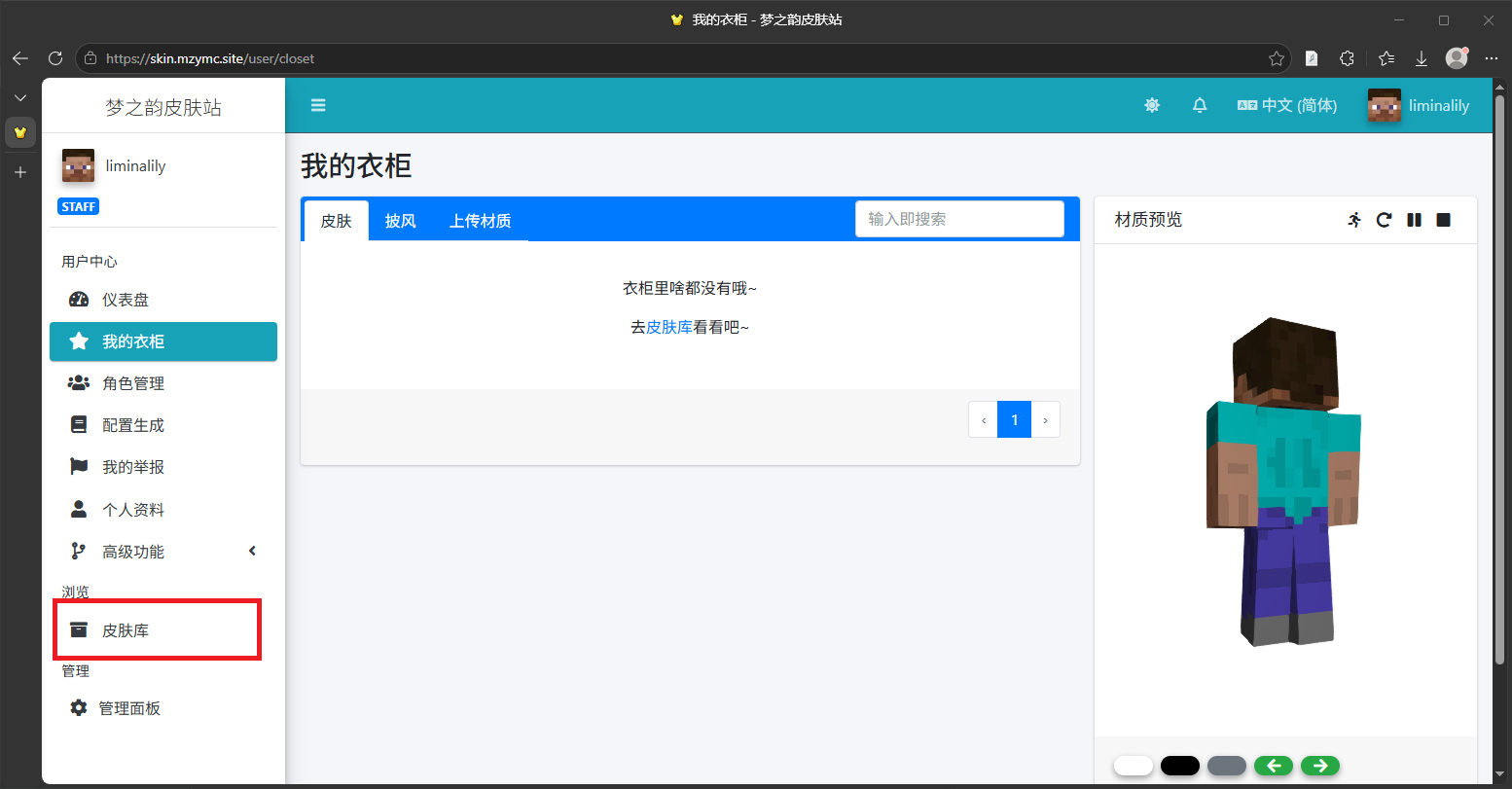Go to 角色管理 in sidebar

click(163, 383)
